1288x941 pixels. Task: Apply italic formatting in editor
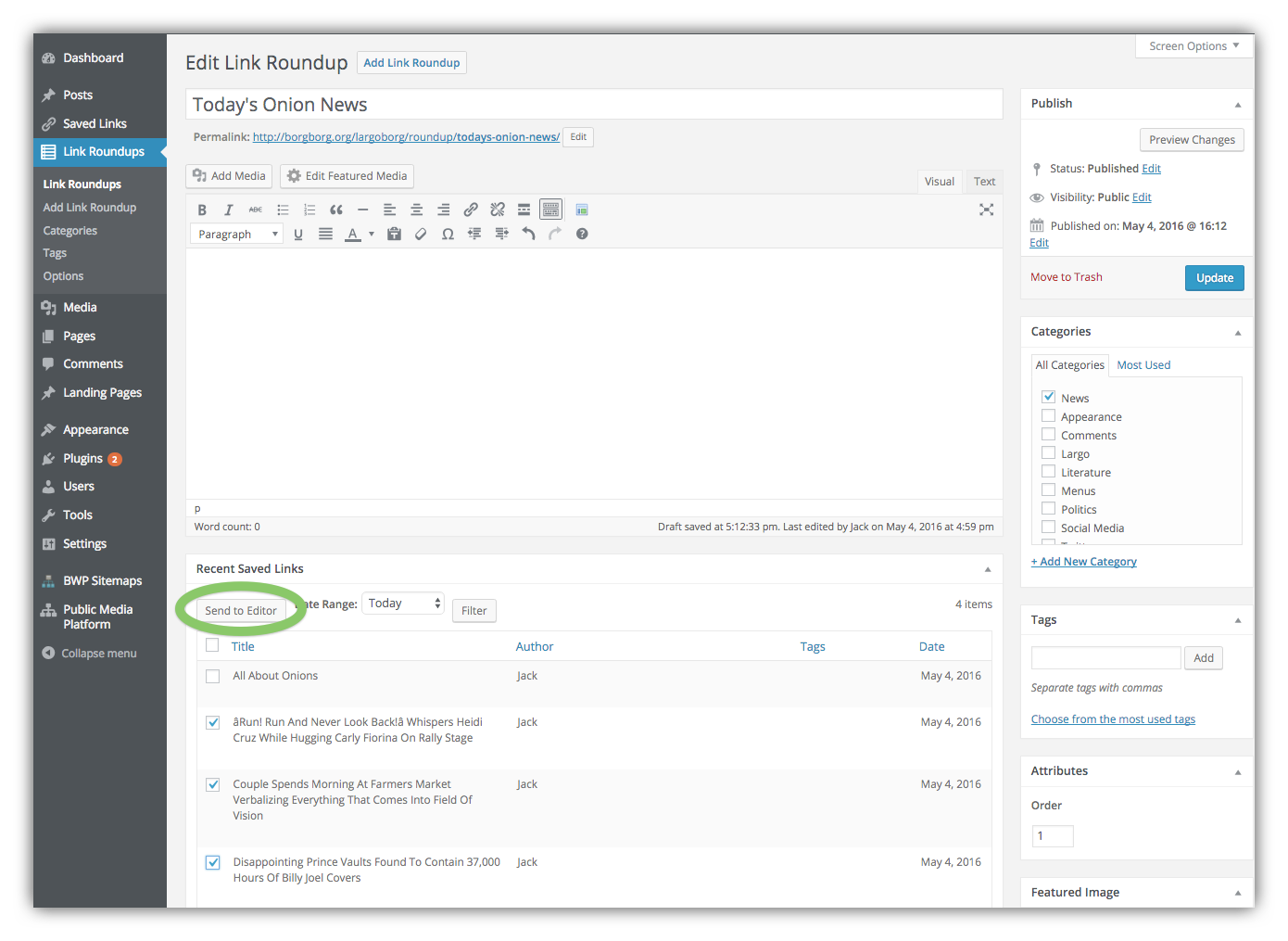(x=229, y=210)
